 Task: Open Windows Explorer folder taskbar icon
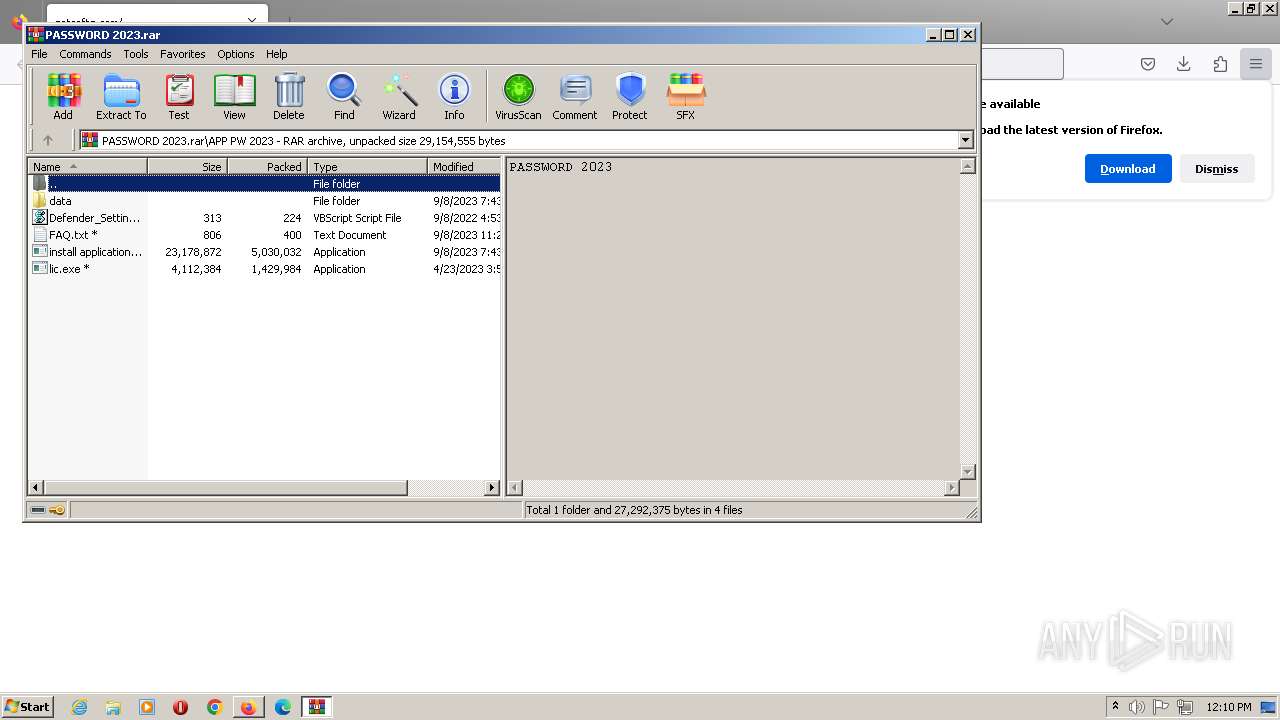[113, 707]
